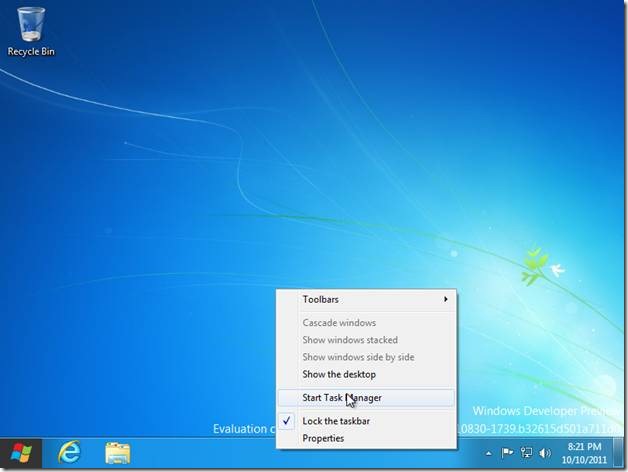Open taskbar Properties from context menu
628x472 pixels.
point(366,438)
